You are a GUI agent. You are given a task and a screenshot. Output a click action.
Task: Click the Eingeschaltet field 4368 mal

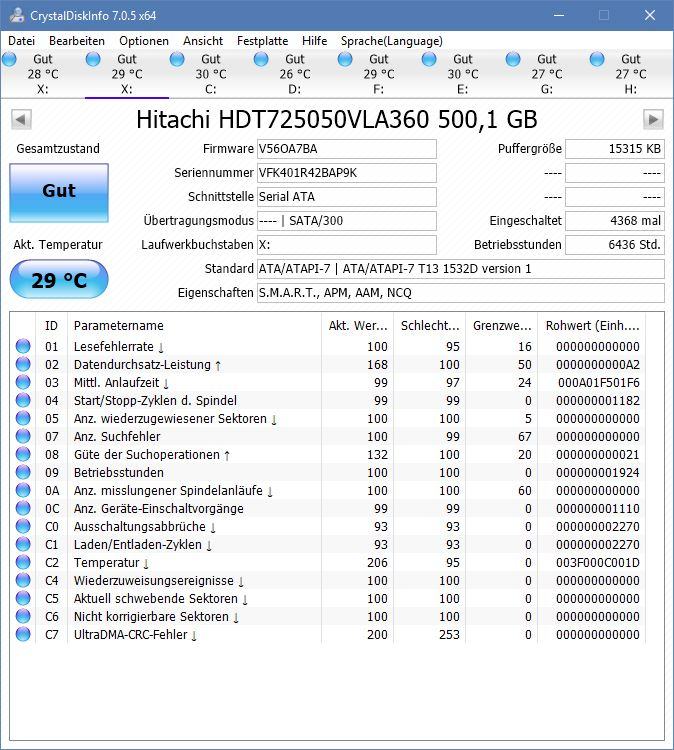coord(615,221)
